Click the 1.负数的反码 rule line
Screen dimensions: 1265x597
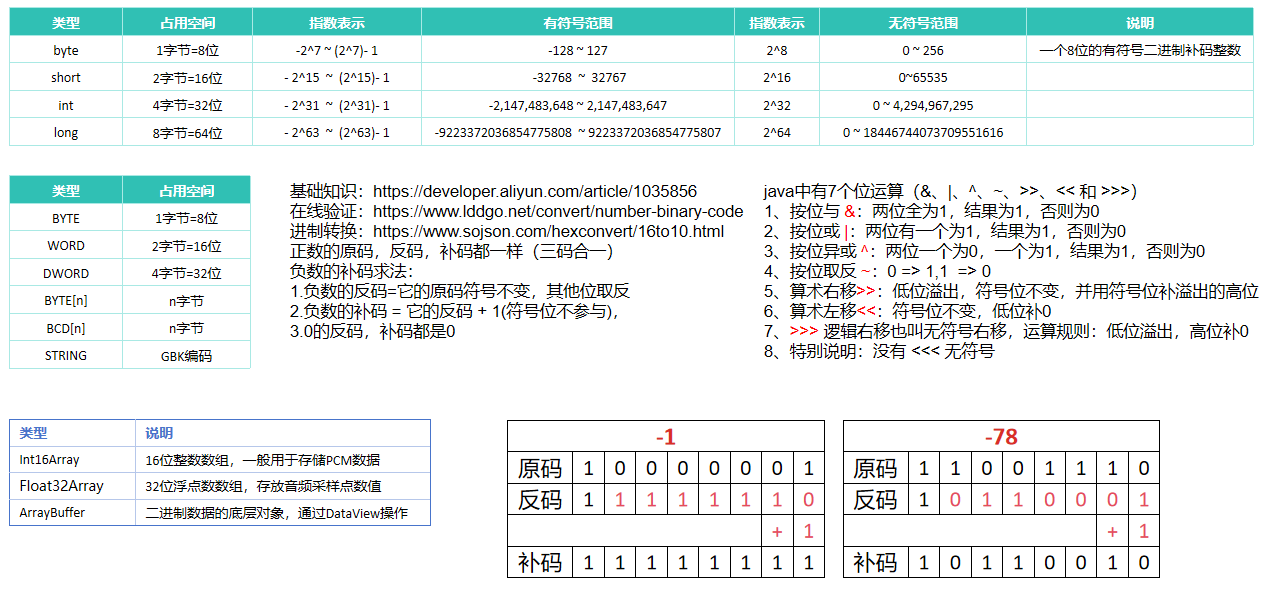click(460, 291)
